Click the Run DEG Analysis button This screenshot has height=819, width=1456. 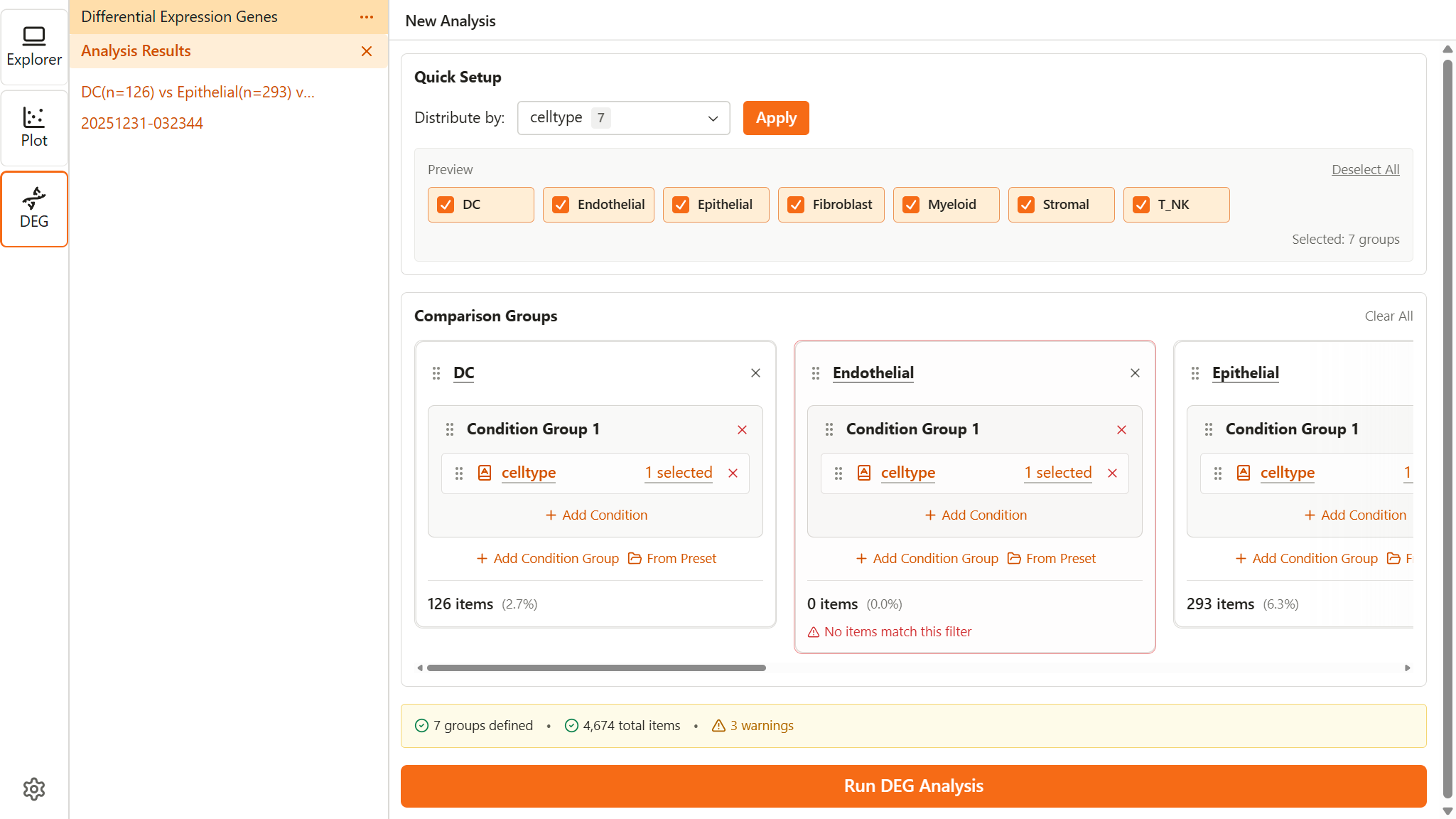(913, 786)
